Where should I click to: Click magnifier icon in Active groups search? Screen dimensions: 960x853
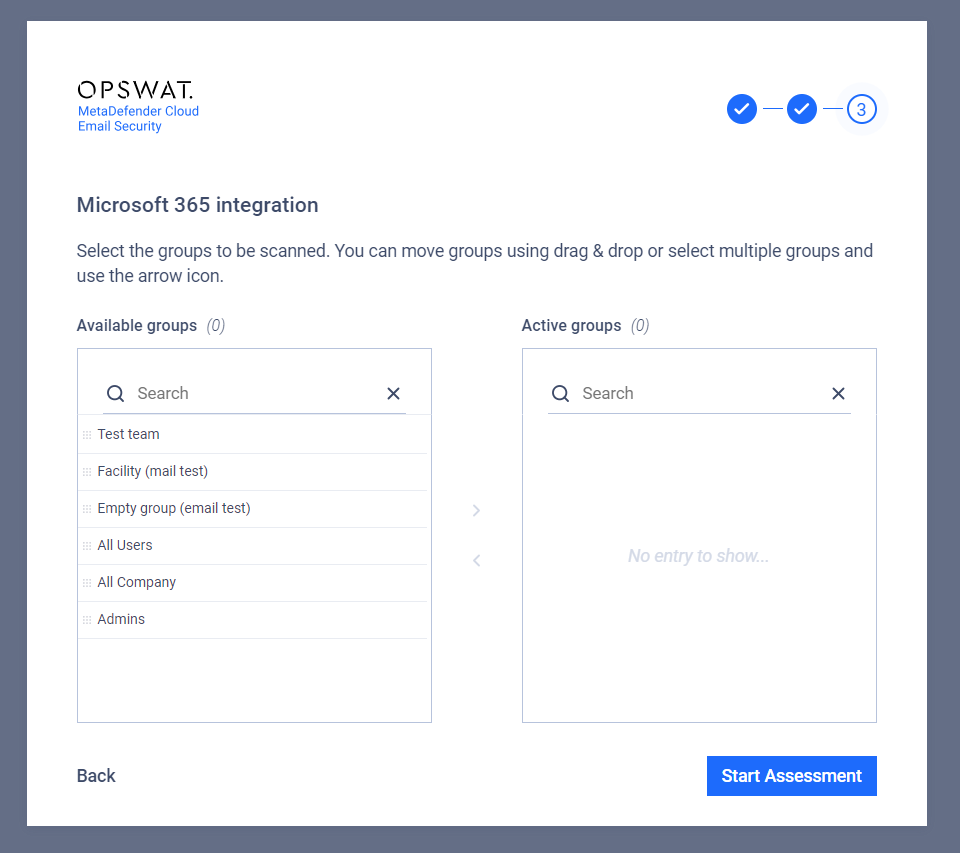pos(560,393)
